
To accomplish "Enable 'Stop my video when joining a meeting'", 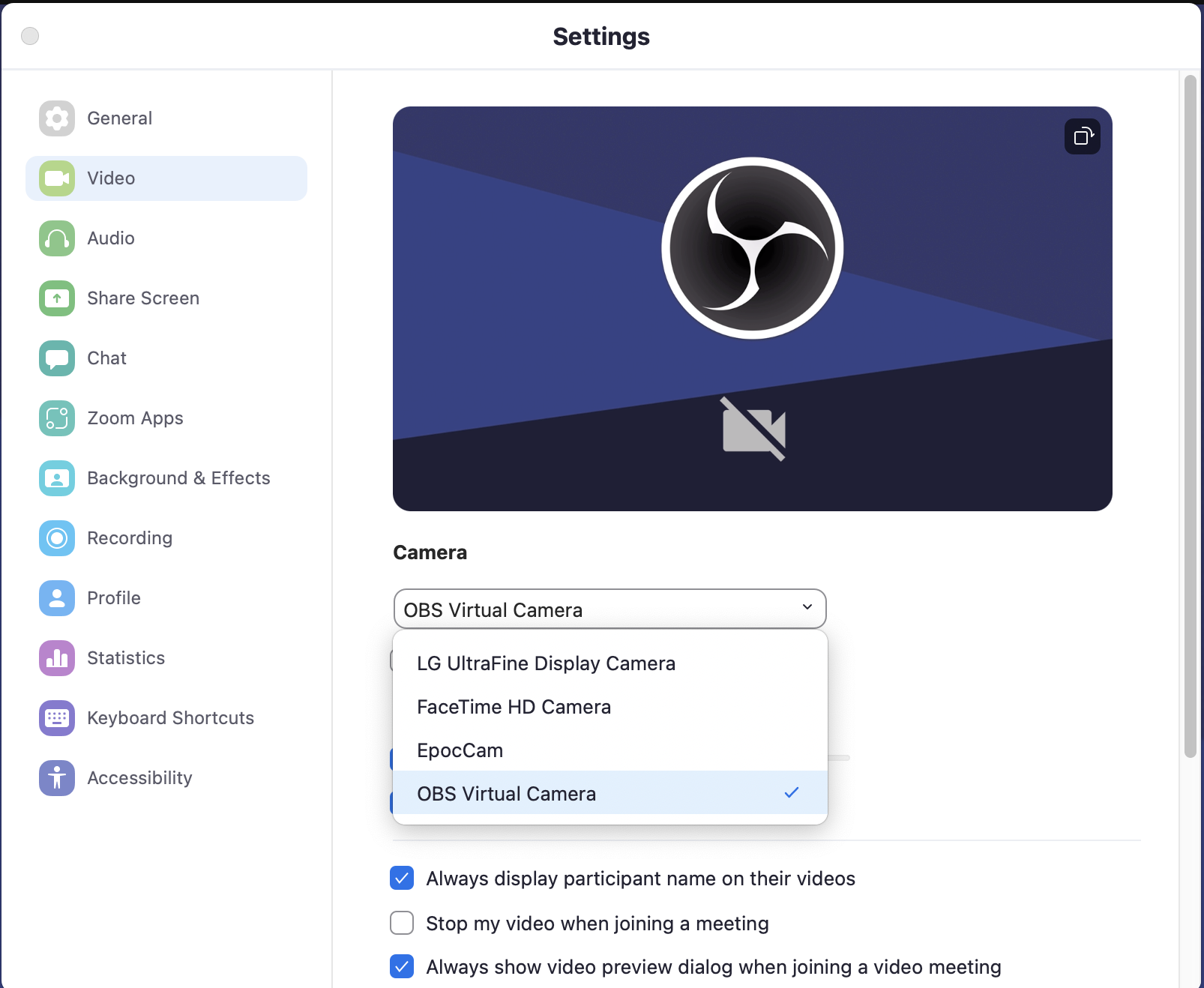I will 402,924.
